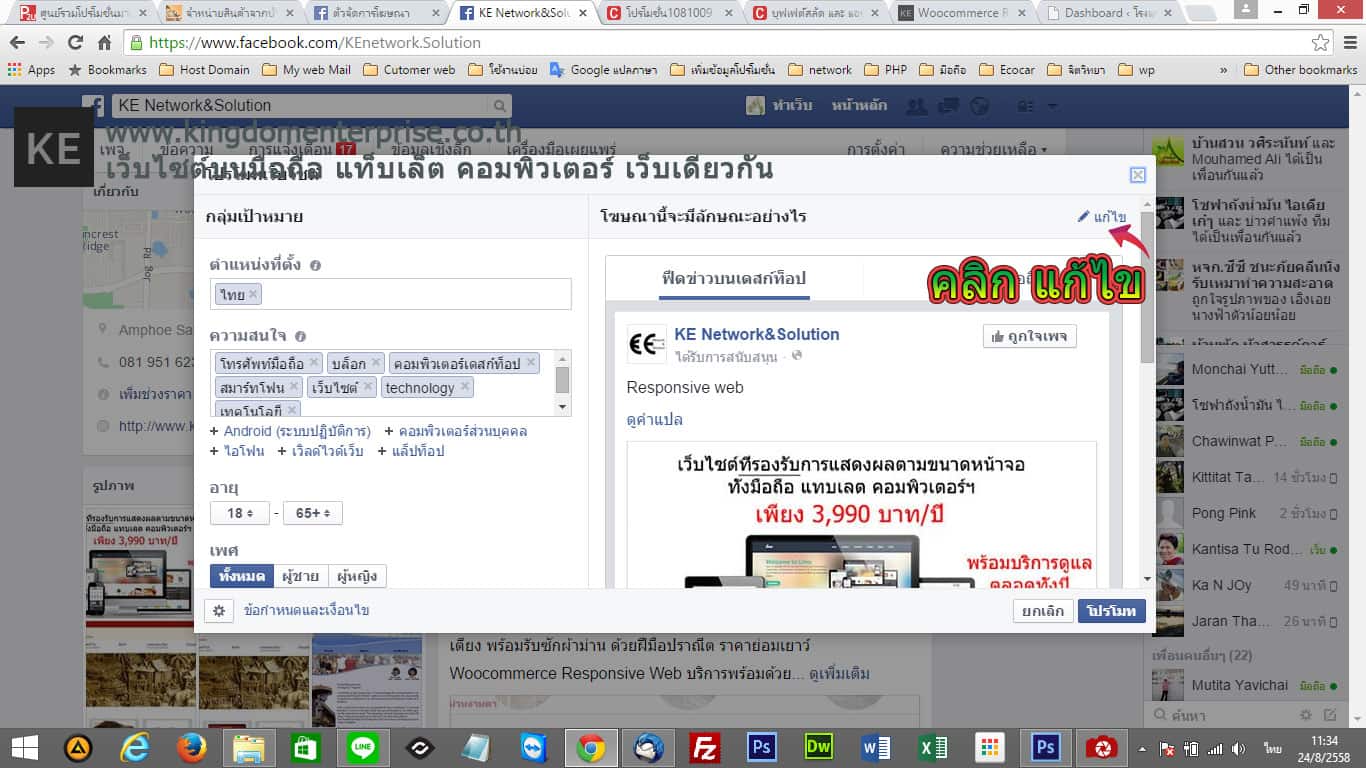This screenshot has height=768, width=1366.
Task: Open chat options gear icon
Action: tap(1305, 715)
